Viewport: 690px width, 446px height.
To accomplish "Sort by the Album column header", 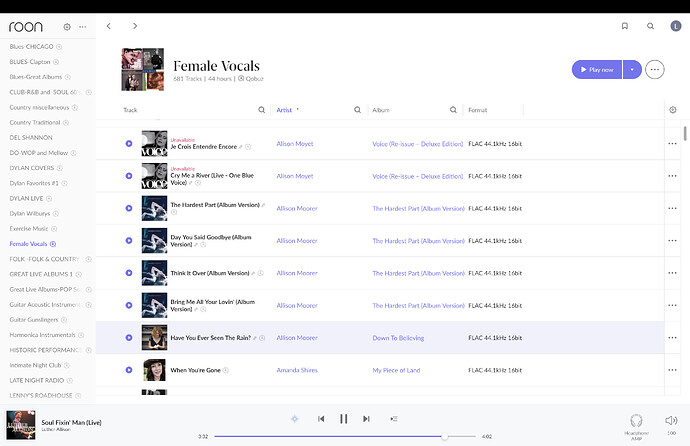I will 381,110.
